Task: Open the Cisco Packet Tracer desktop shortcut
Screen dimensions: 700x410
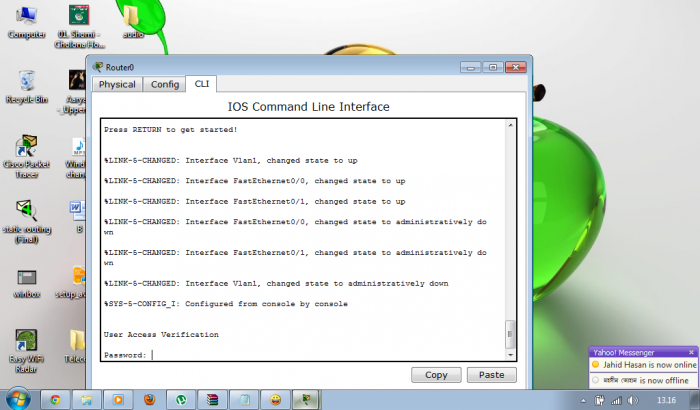Action: coord(26,156)
